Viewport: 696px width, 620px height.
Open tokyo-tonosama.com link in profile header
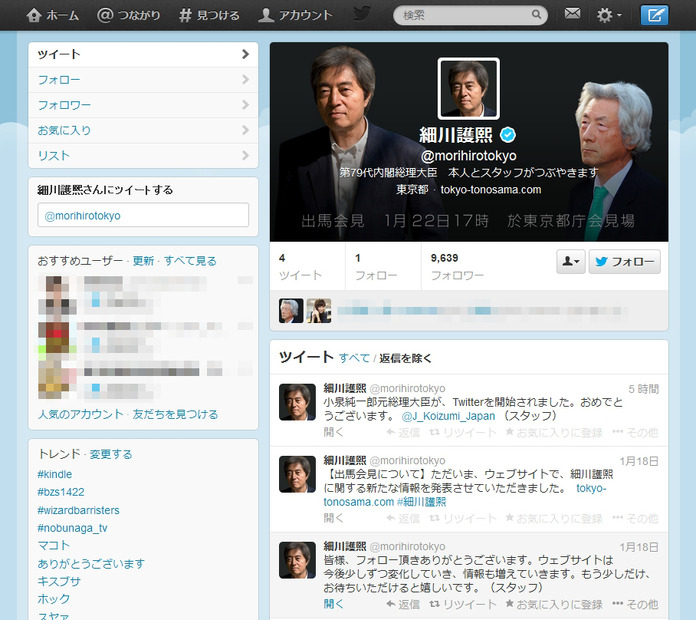(491, 190)
